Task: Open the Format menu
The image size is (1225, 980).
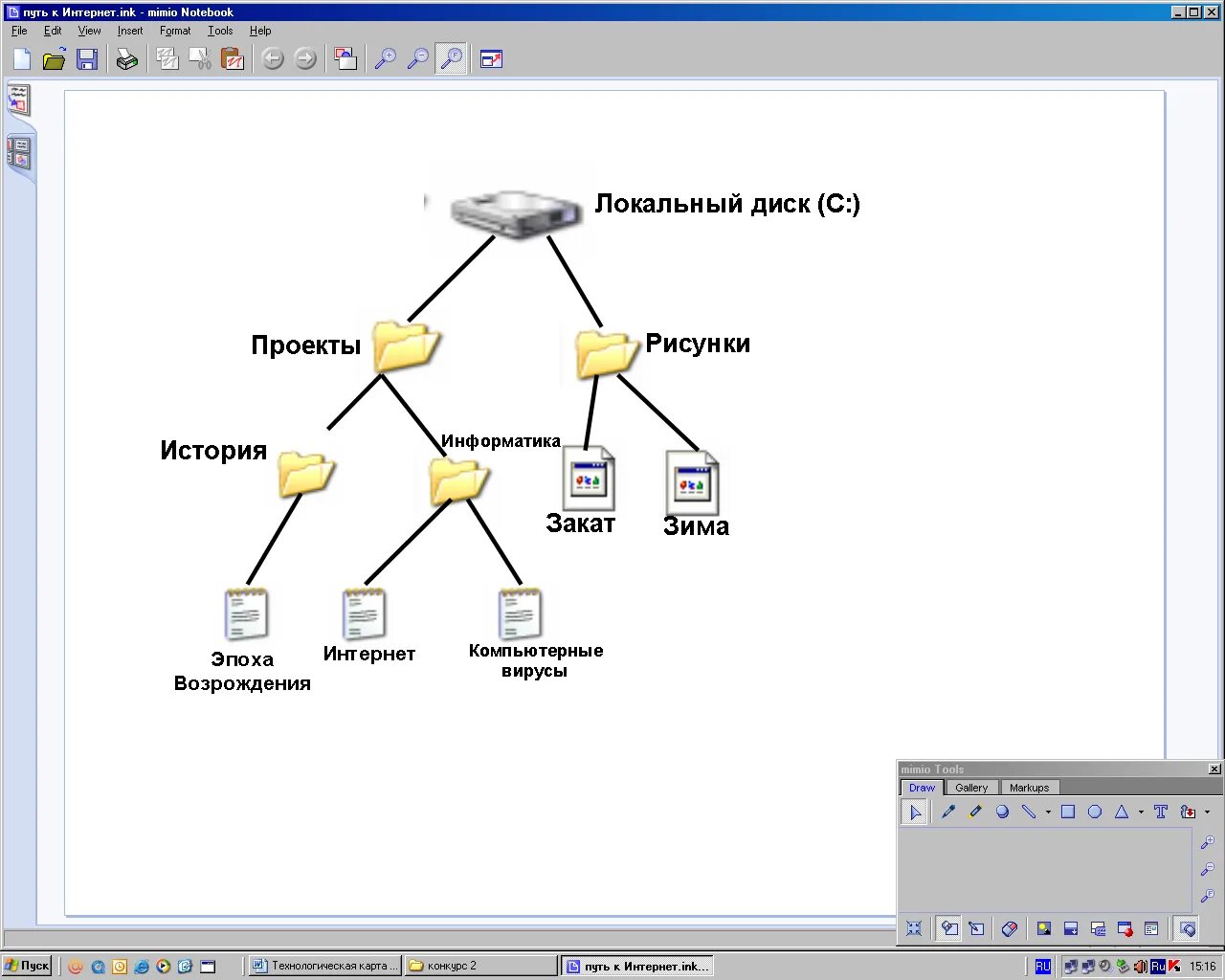Action: (x=175, y=31)
